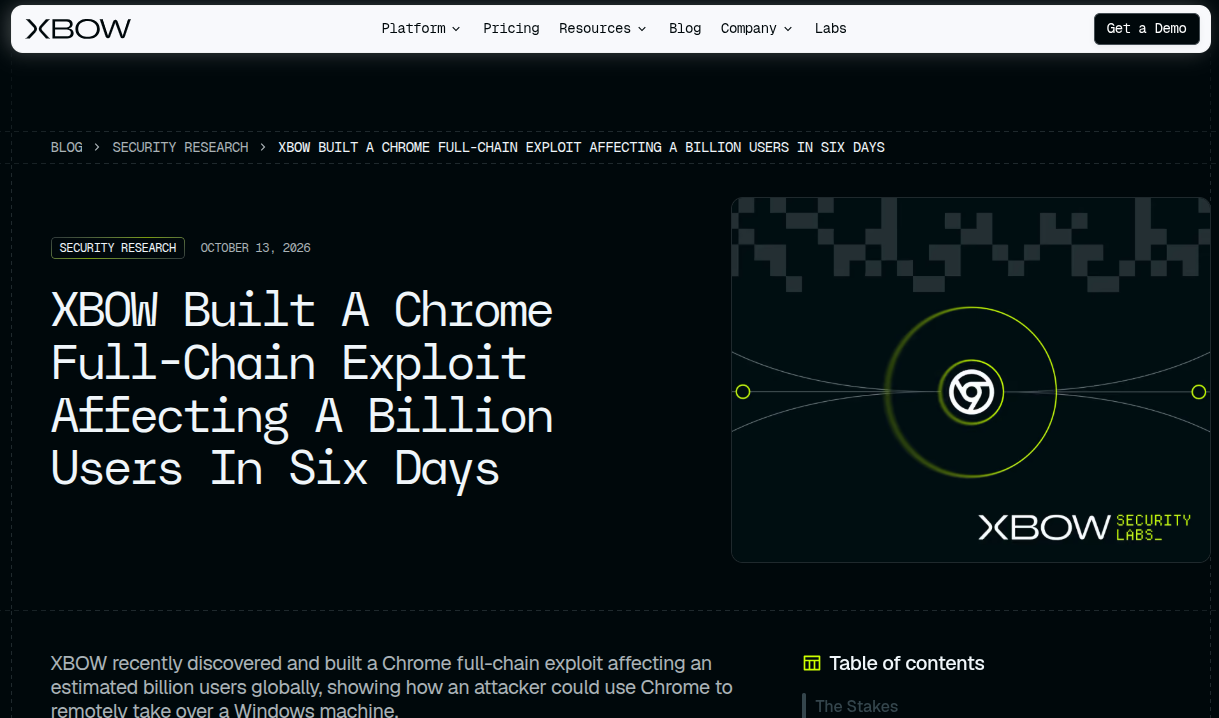
Task: Jump to The Stakes section
Action: pos(856,706)
